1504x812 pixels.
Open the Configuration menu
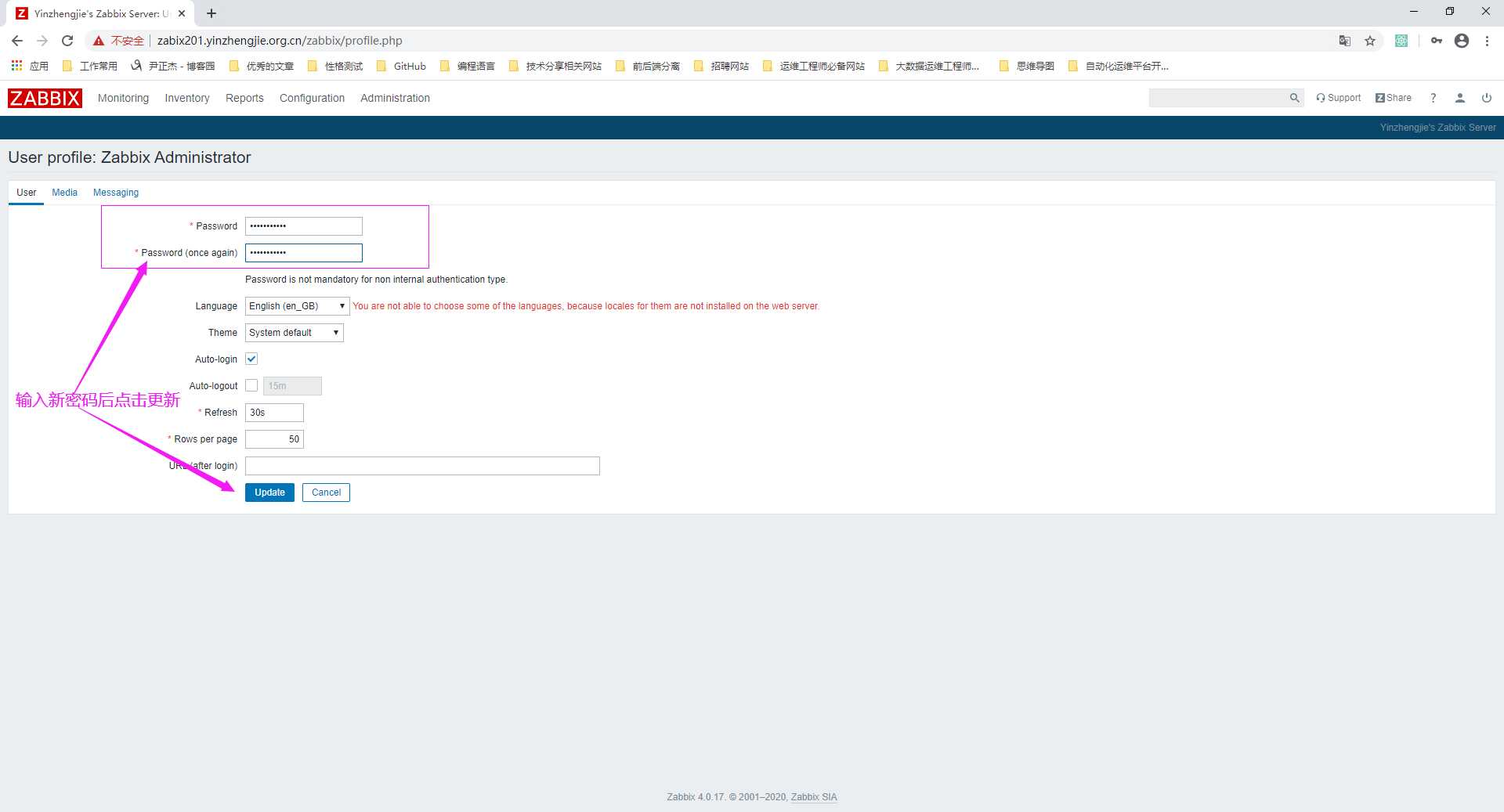[x=312, y=98]
